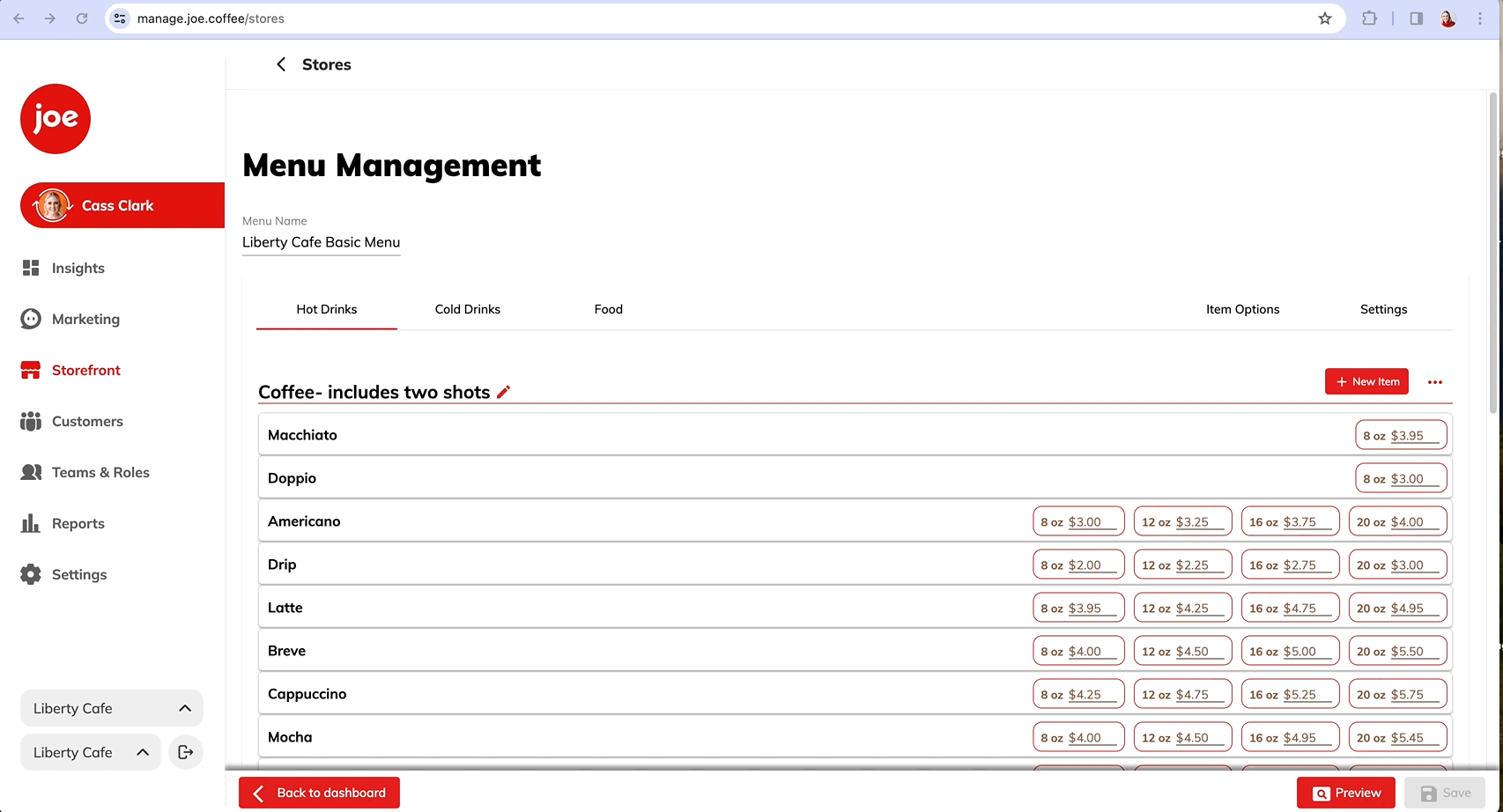This screenshot has width=1503, height=812.
Task: Click the Back to dashboard button
Action: coord(319,793)
